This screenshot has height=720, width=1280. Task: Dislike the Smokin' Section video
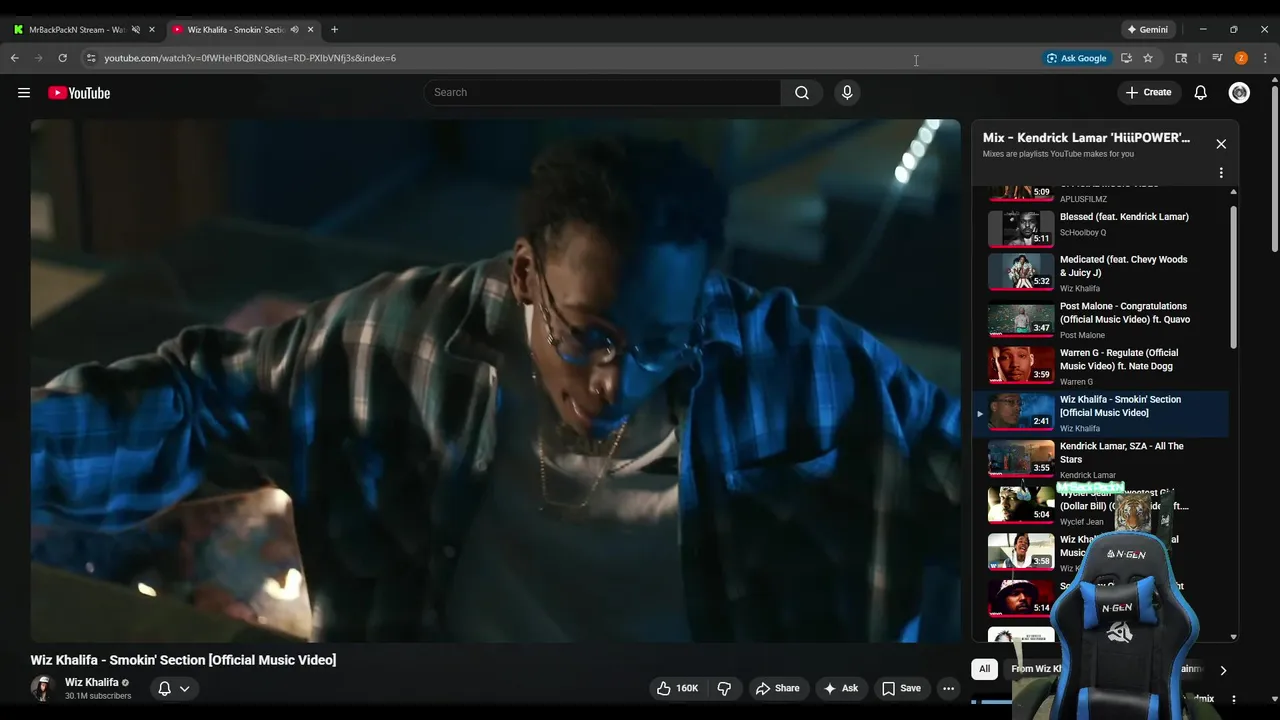(x=724, y=688)
